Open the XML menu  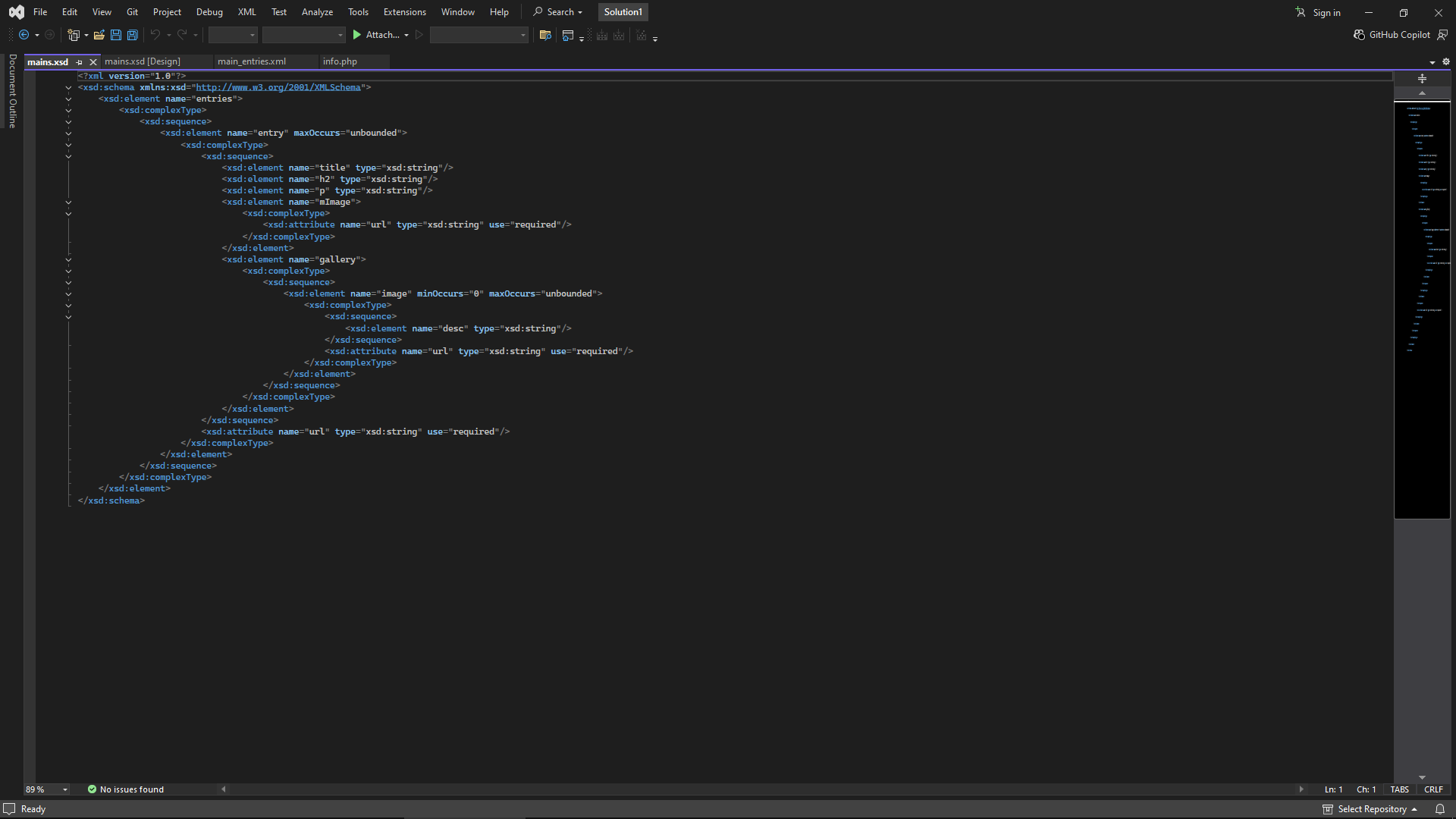[246, 12]
